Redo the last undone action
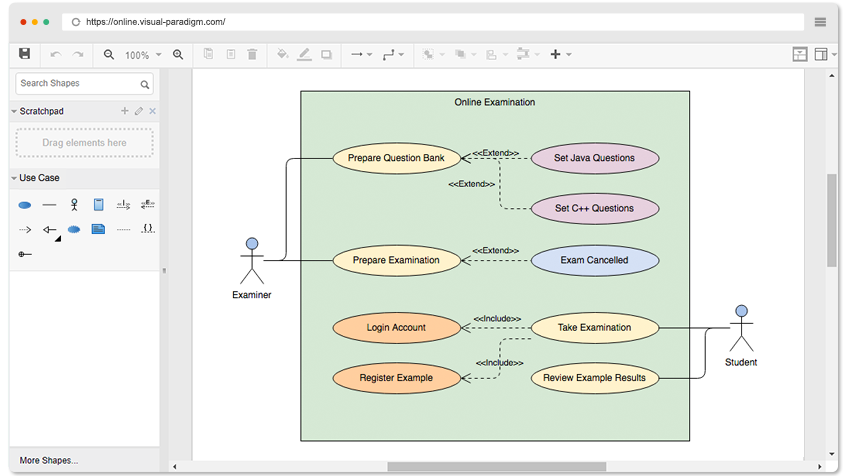The image size is (848, 476). coord(78,55)
